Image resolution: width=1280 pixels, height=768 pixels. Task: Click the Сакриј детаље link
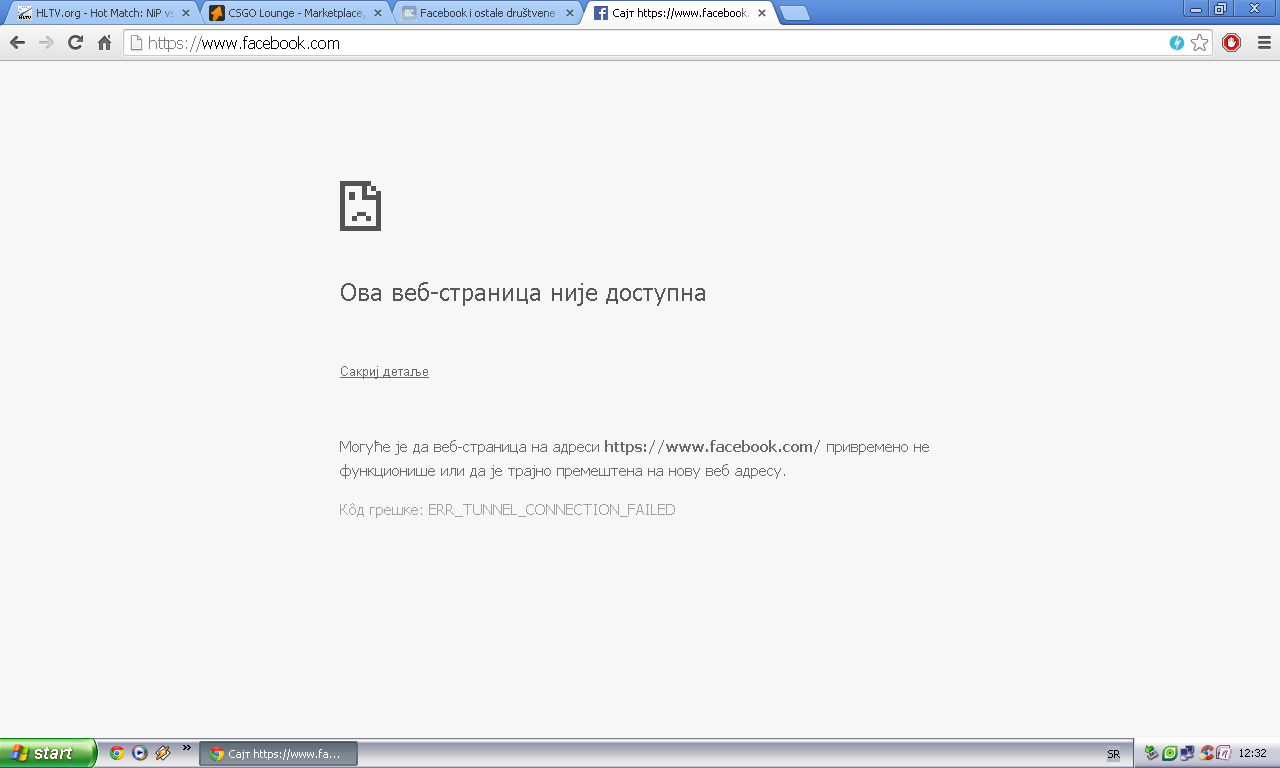384,372
